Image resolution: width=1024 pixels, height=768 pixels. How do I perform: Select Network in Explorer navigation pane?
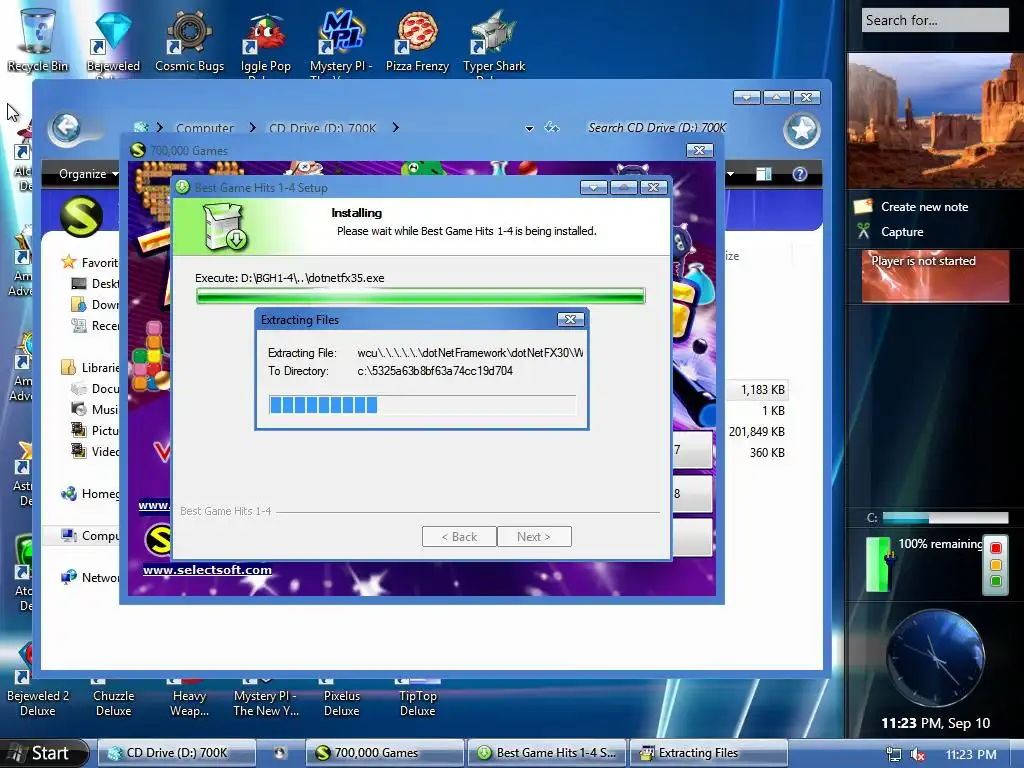pos(89,577)
